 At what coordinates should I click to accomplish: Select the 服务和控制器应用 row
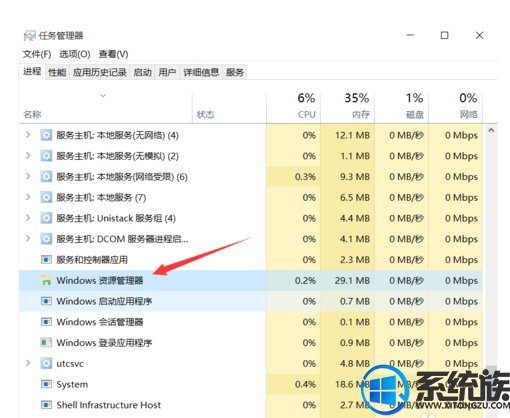tap(251, 260)
